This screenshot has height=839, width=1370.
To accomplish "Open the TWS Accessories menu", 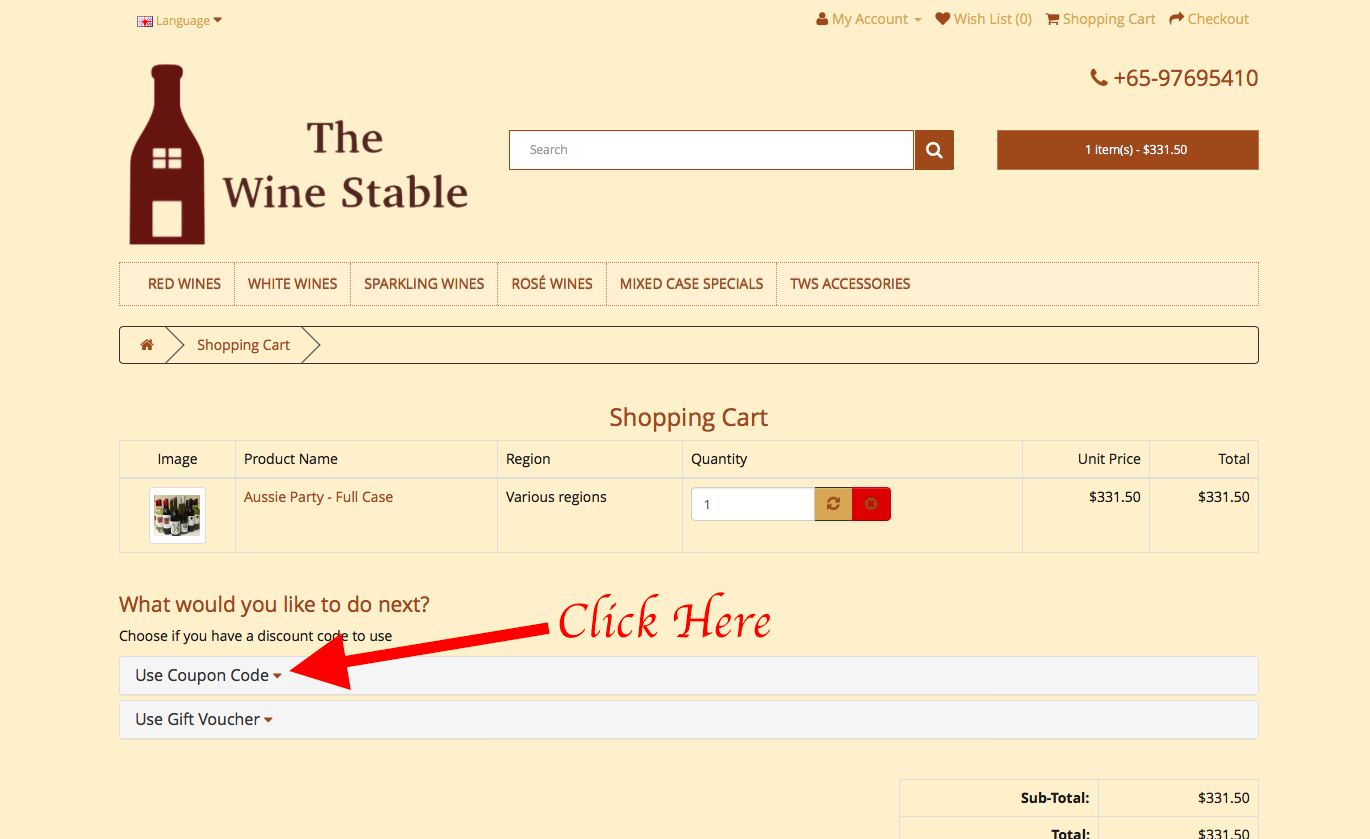I will (850, 284).
